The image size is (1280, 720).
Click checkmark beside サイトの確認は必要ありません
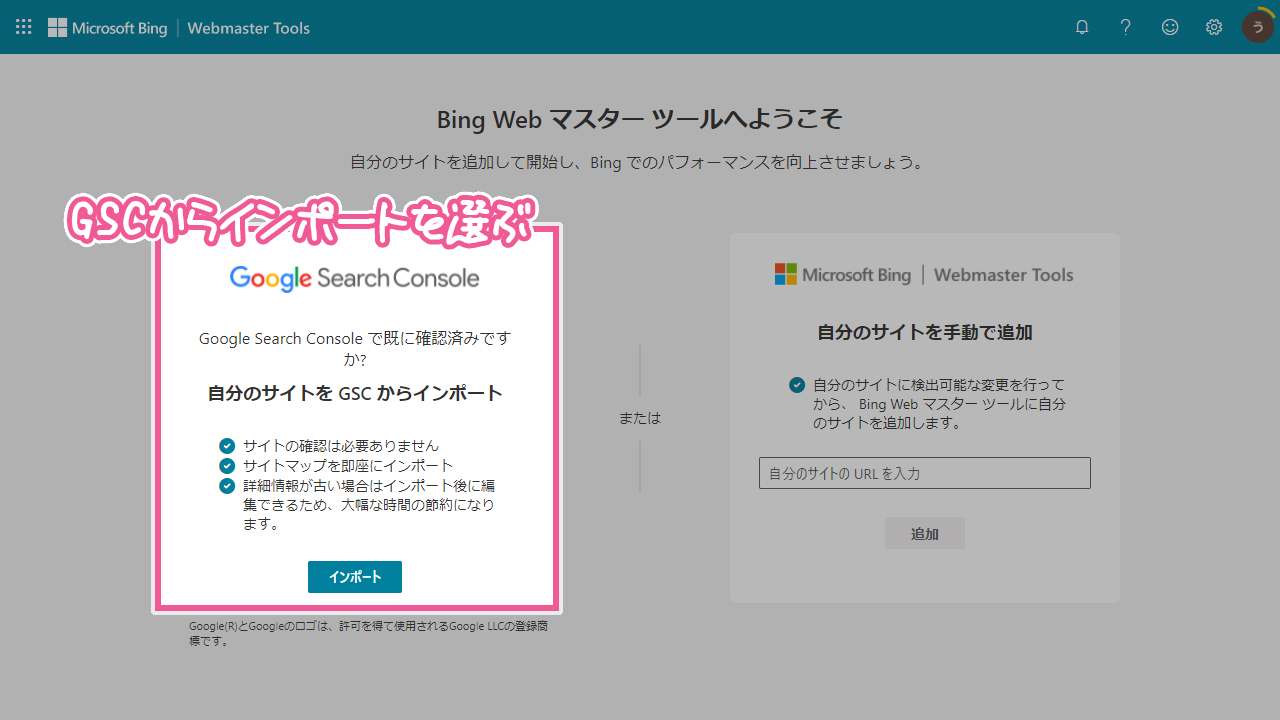pos(227,446)
